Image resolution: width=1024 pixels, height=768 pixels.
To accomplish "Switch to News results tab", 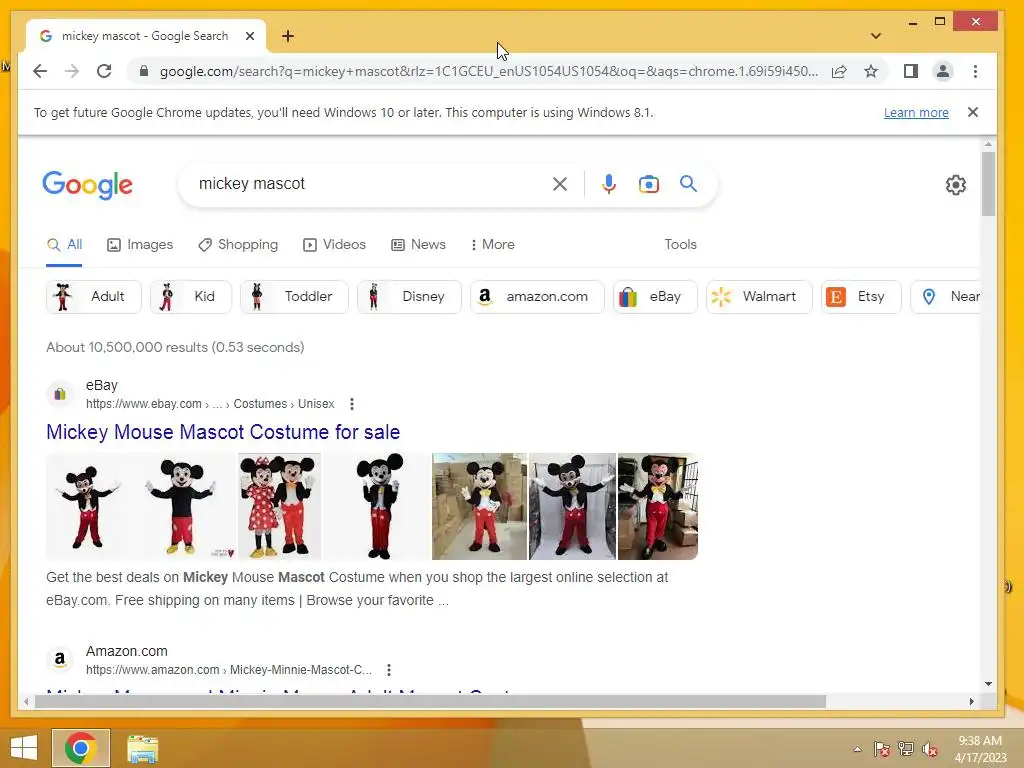I will 419,245.
